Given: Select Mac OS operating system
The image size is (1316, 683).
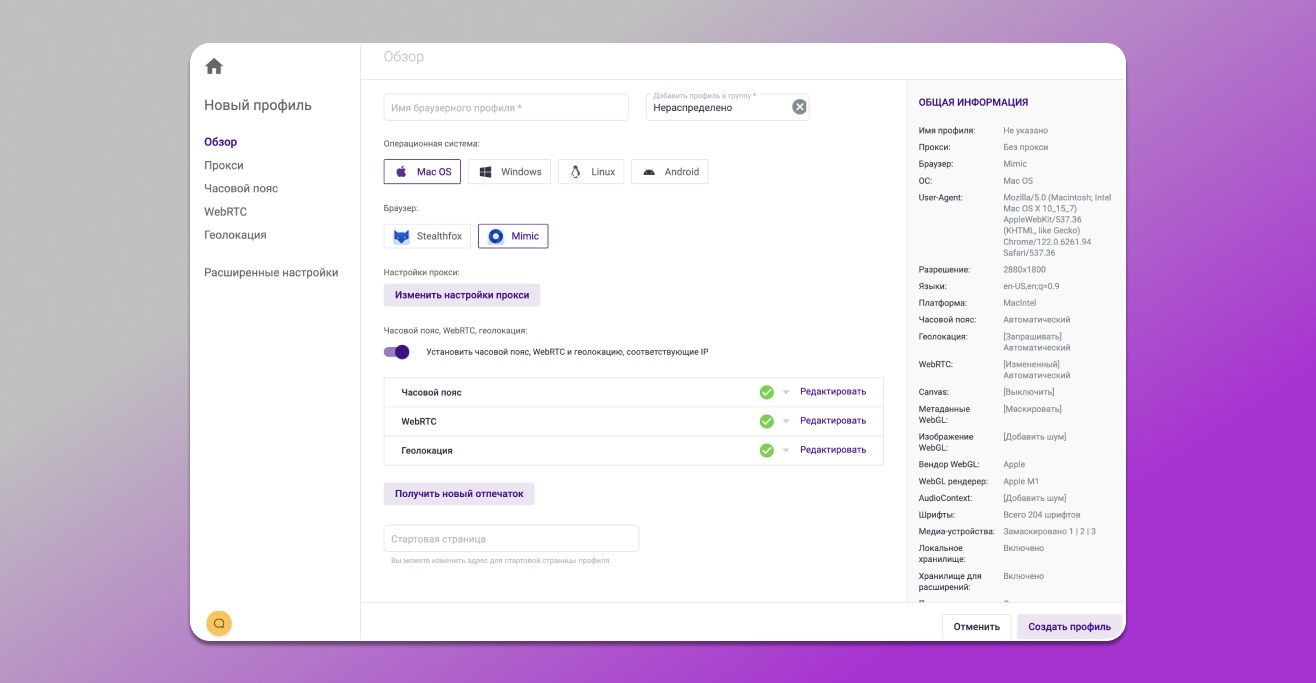Looking at the screenshot, I should point(422,172).
